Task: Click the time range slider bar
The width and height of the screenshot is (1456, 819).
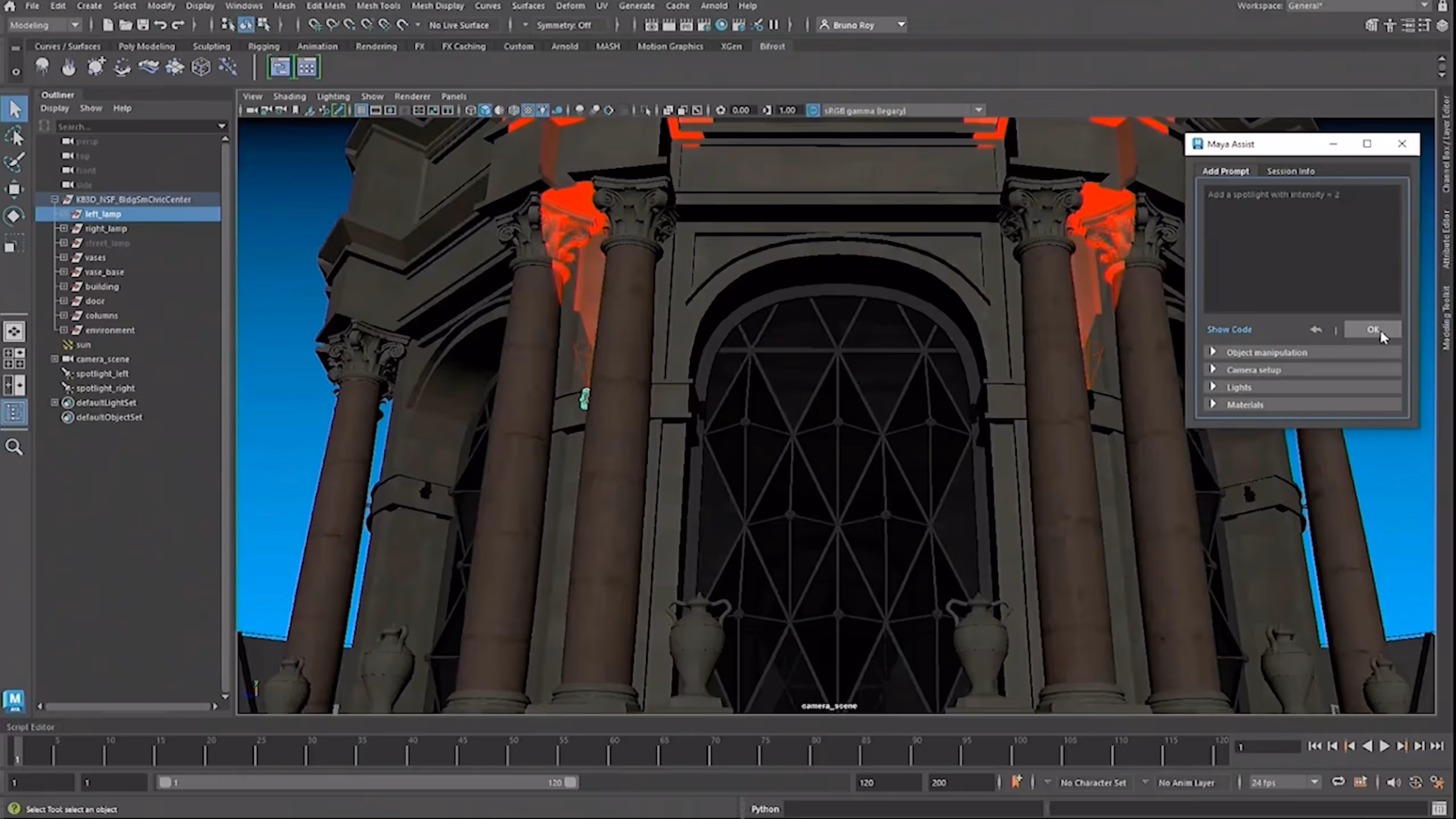Action: (x=364, y=783)
